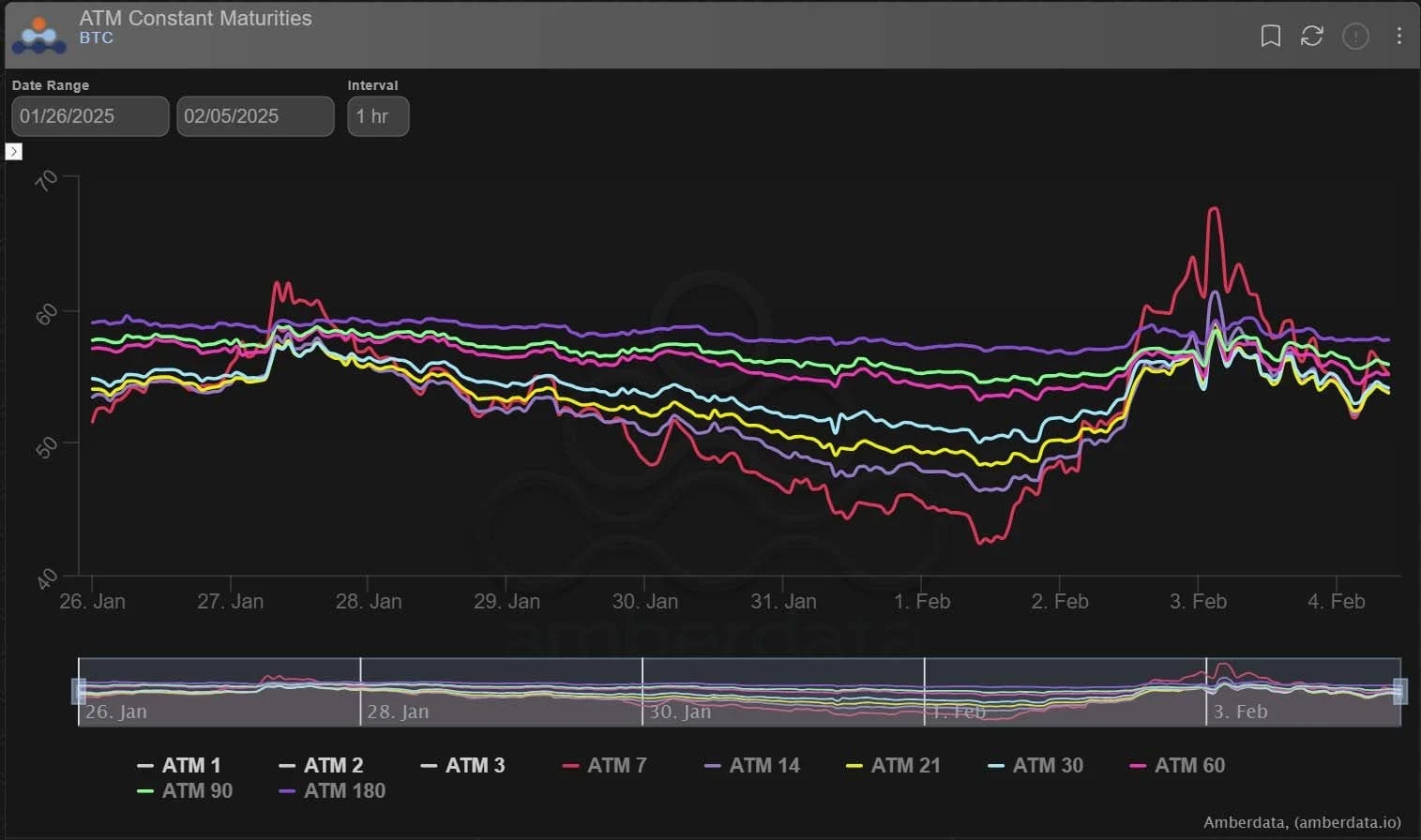Click the Interval label
This screenshot has height=840, width=1421.
372,85
